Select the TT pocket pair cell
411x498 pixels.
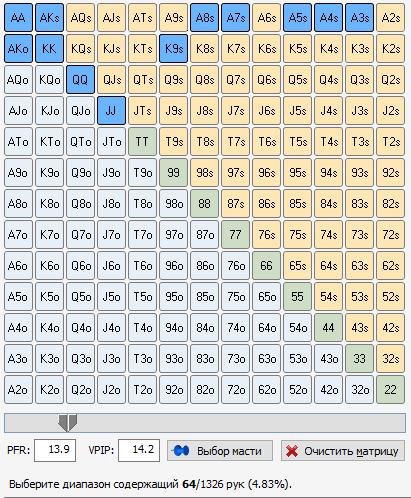coord(142,142)
